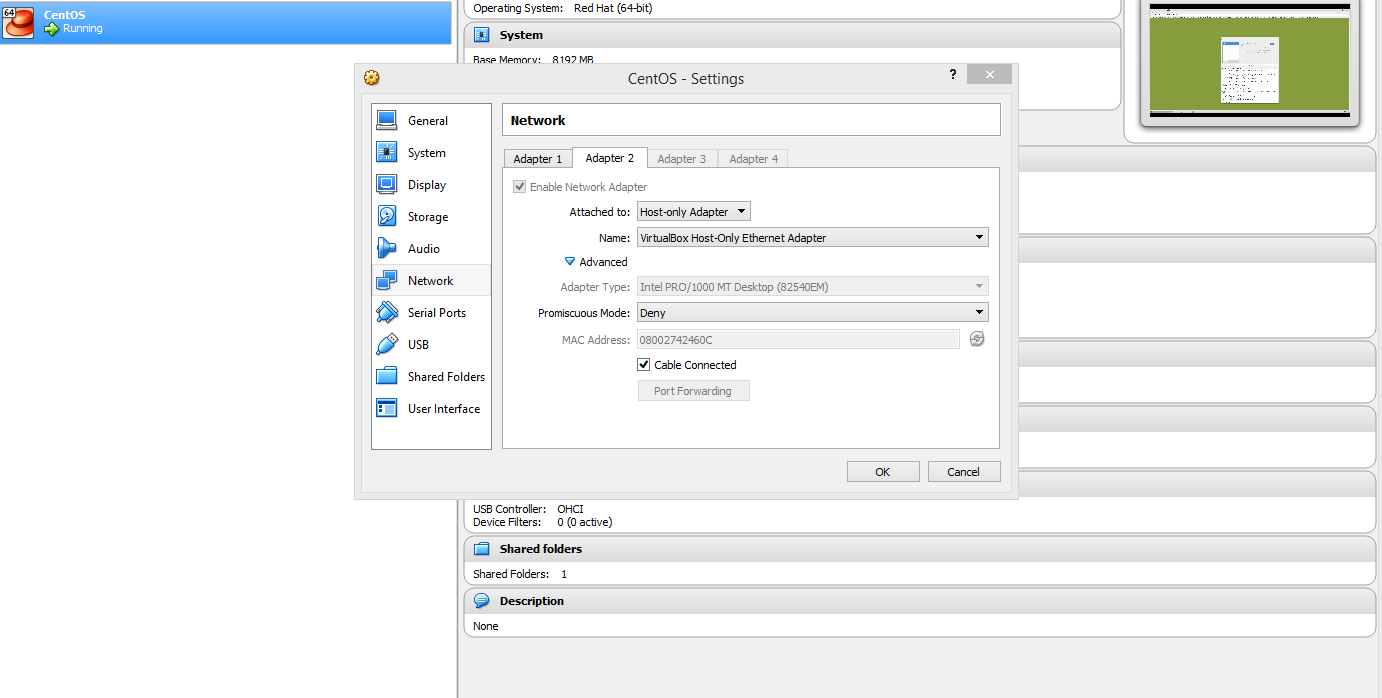Toggle the Enable Network Adapter checkbox

coord(519,187)
